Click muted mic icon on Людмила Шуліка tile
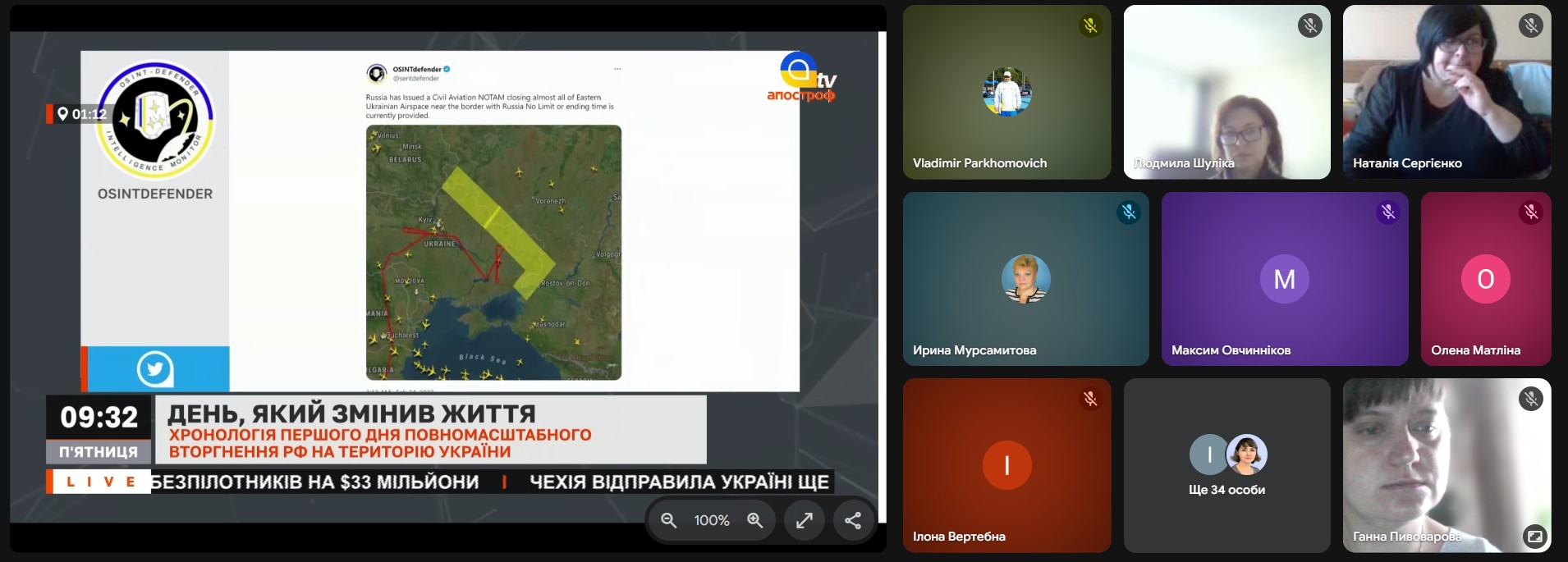Image resolution: width=1568 pixels, height=562 pixels. 1309,26
